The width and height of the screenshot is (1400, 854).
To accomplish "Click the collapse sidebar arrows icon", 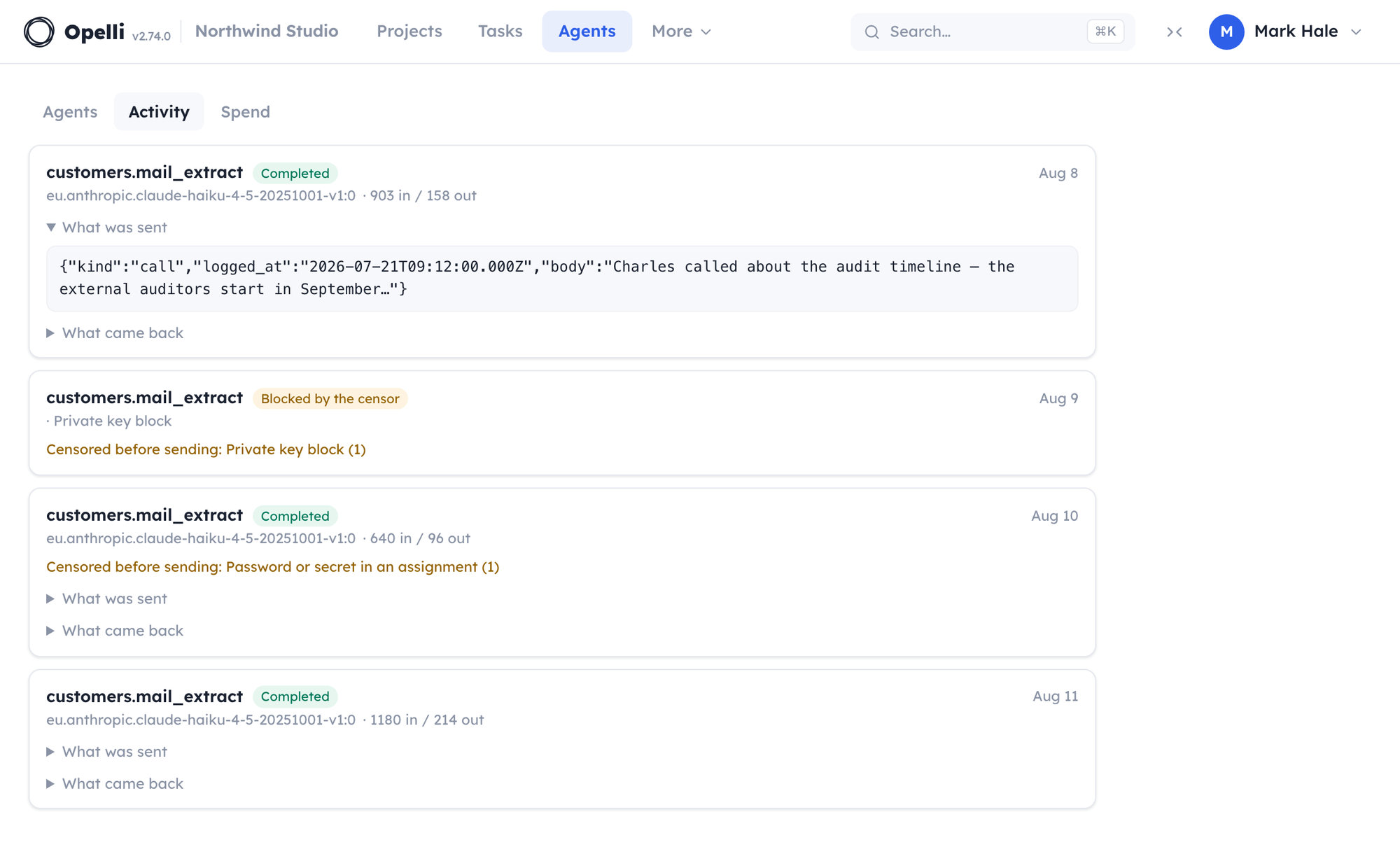I will coord(1175,31).
